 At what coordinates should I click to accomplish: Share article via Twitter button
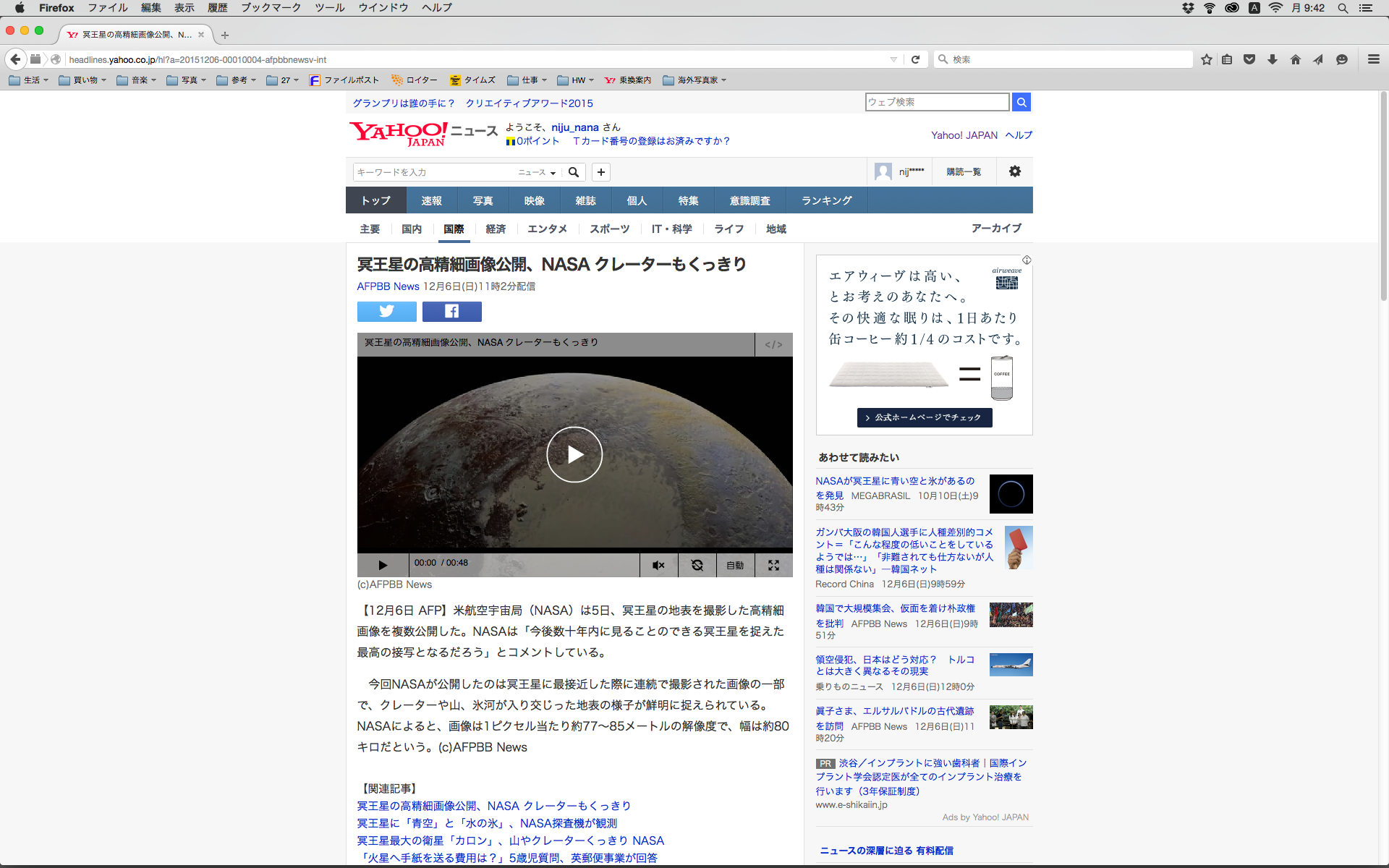pos(386,311)
